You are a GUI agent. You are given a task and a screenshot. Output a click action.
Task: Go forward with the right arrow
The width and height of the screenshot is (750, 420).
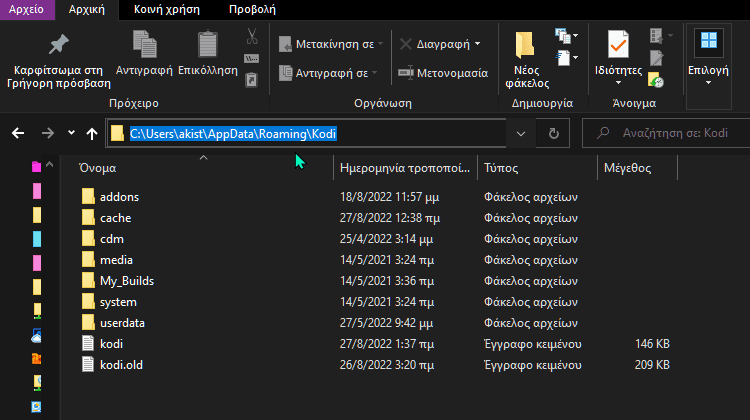point(48,133)
